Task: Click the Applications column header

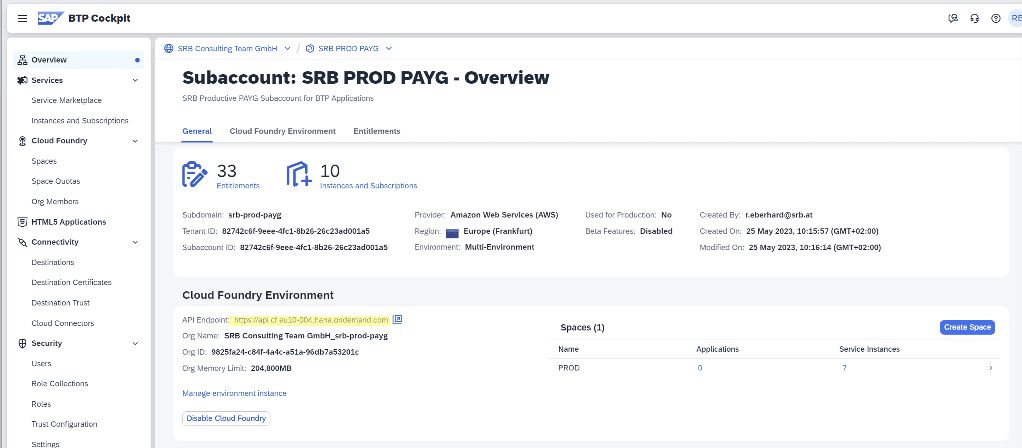Action: (x=718, y=350)
